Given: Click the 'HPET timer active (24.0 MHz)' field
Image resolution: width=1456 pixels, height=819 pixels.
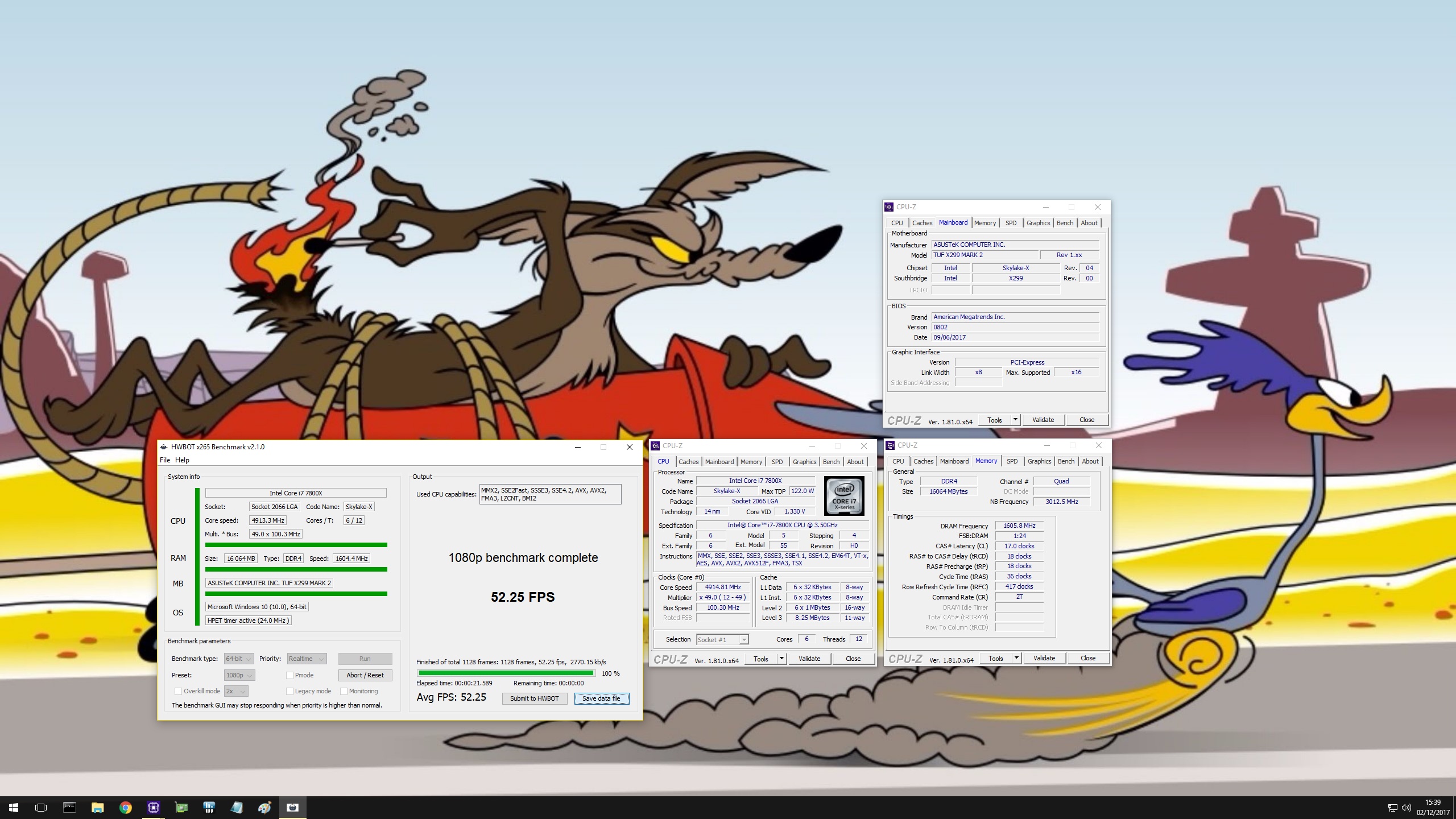Looking at the screenshot, I should (248, 621).
